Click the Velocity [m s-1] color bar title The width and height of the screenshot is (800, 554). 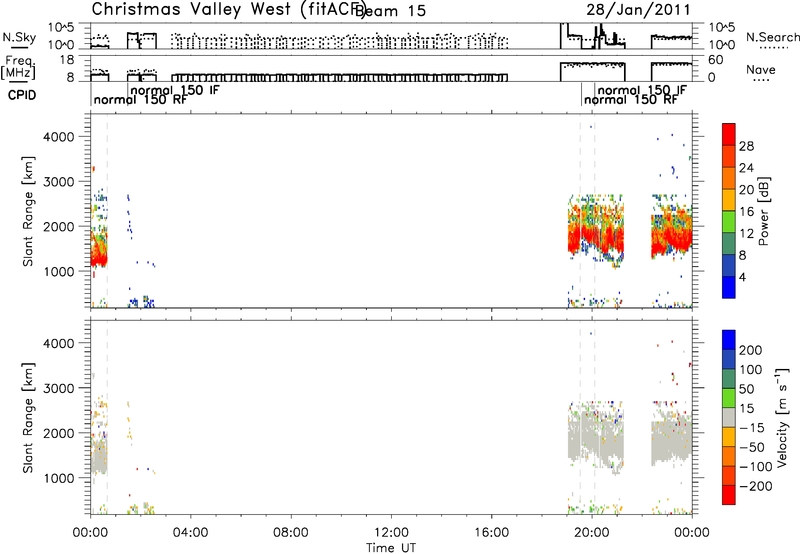pyautogui.click(x=783, y=418)
